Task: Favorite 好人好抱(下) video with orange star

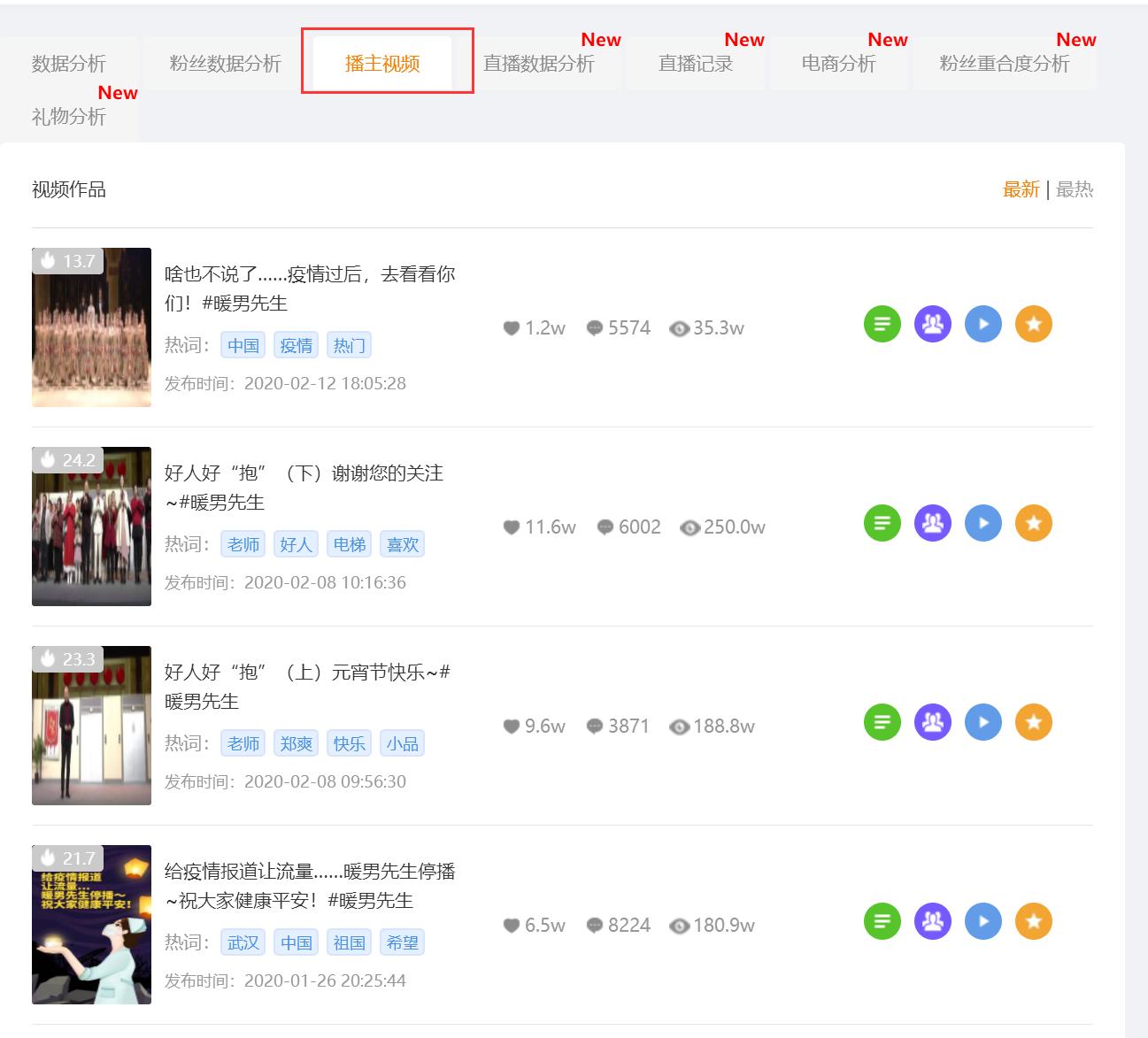Action: pyautogui.click(x=1034, y=523)
